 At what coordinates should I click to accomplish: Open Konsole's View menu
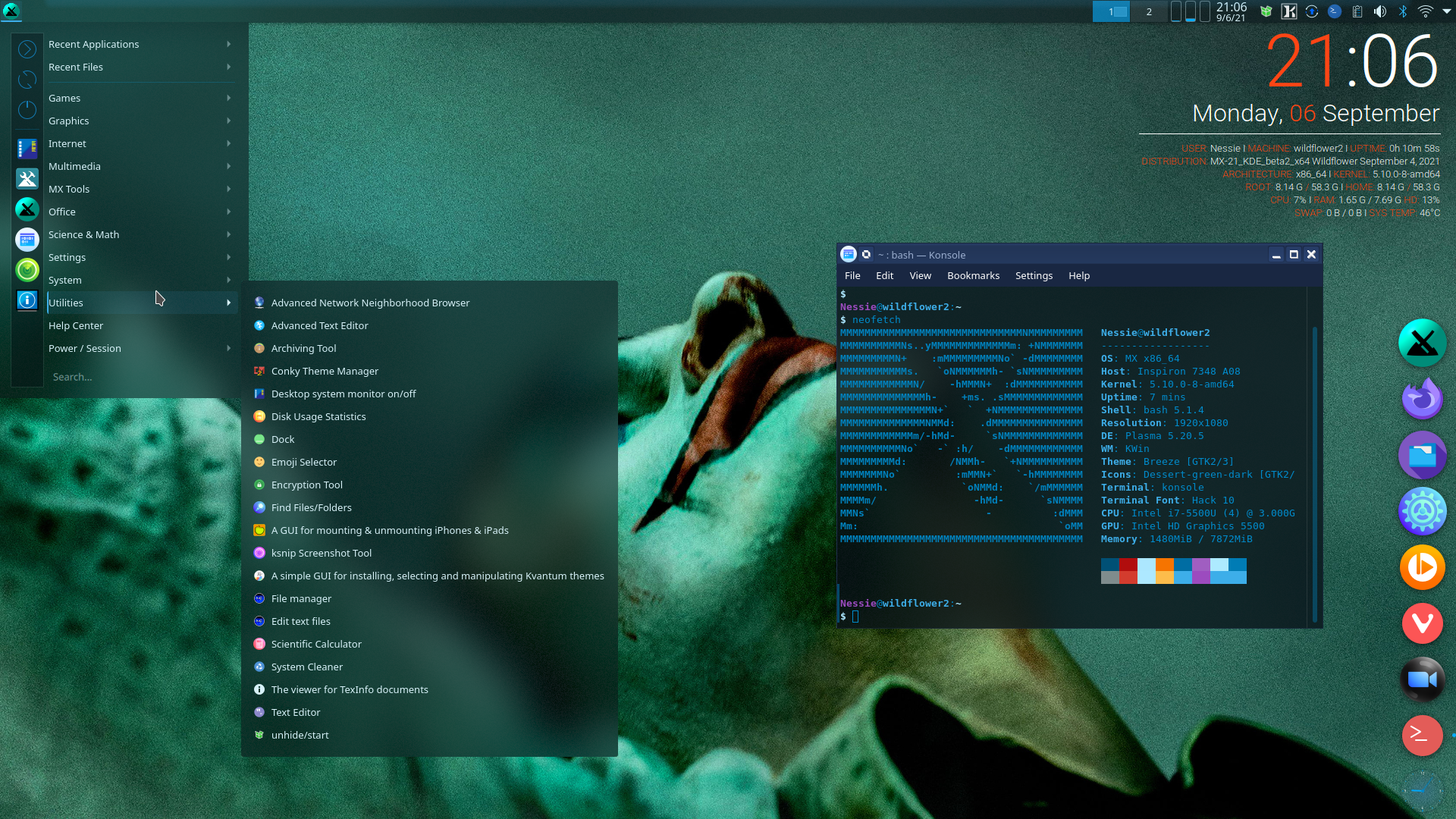(920, 276)
